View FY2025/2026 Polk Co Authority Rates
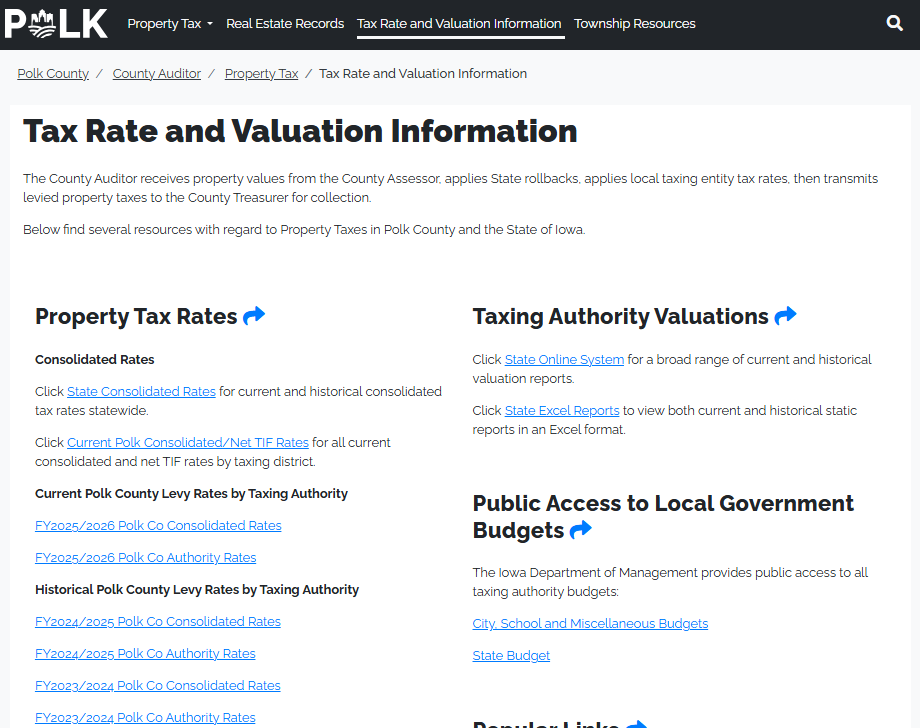 145,557
